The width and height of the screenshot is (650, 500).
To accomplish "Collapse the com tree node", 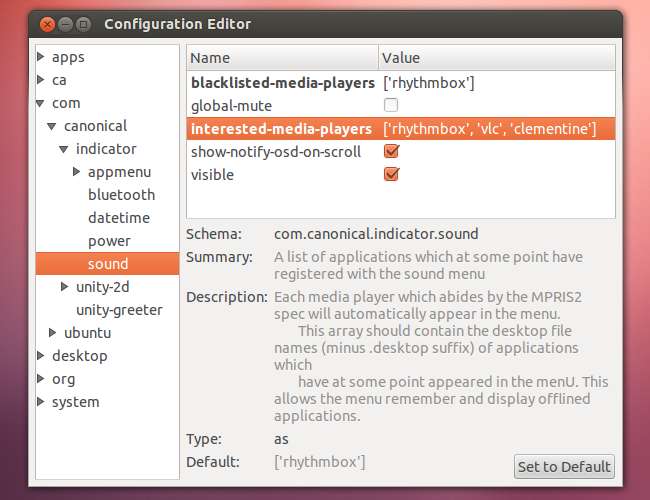I will (41, 103).
